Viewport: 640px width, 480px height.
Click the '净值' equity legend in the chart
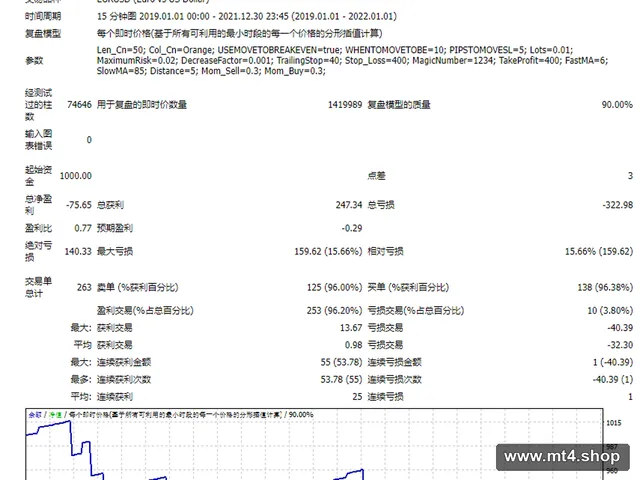click(55, 414)
